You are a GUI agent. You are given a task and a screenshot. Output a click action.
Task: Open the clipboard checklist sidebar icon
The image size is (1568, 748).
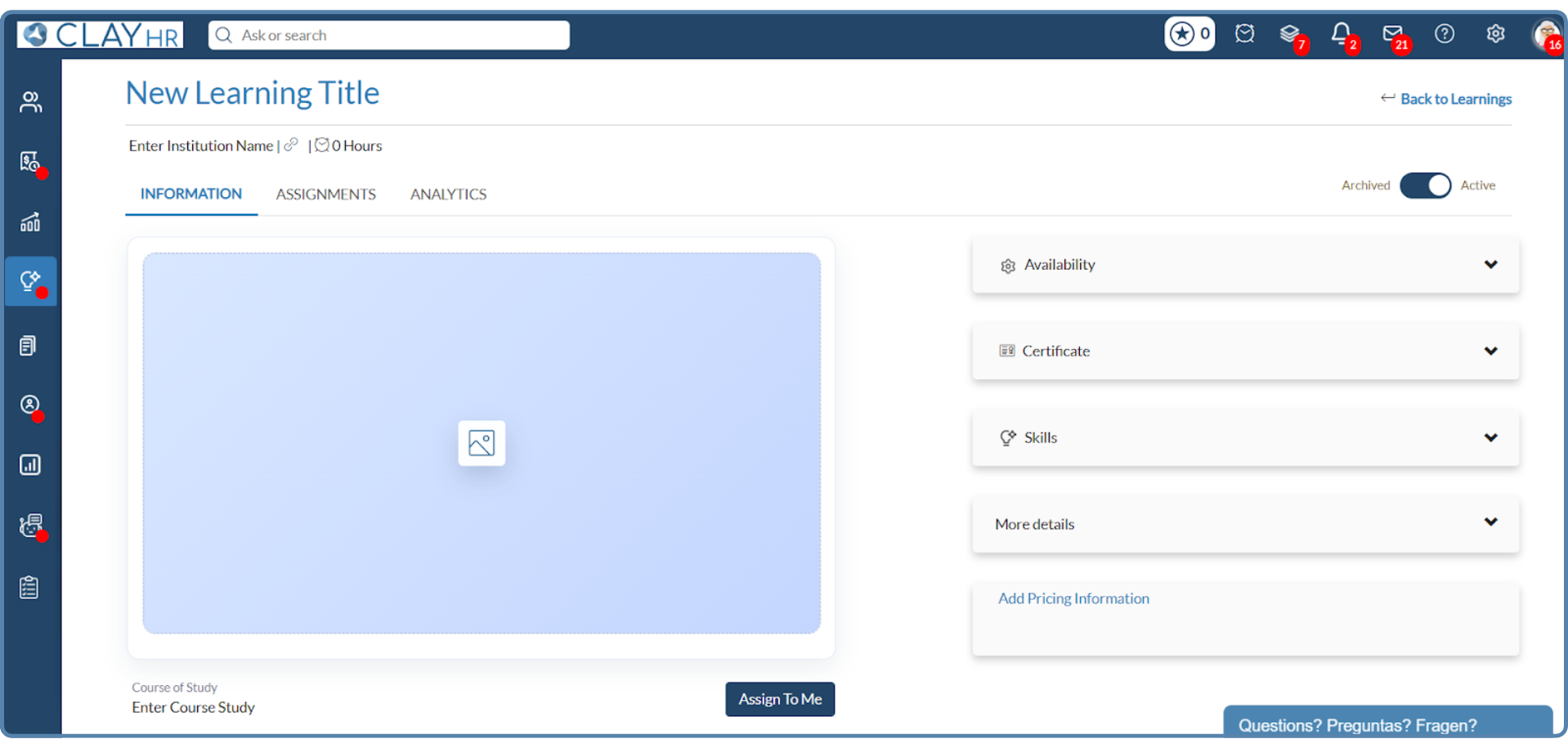(x=29, y=587)
